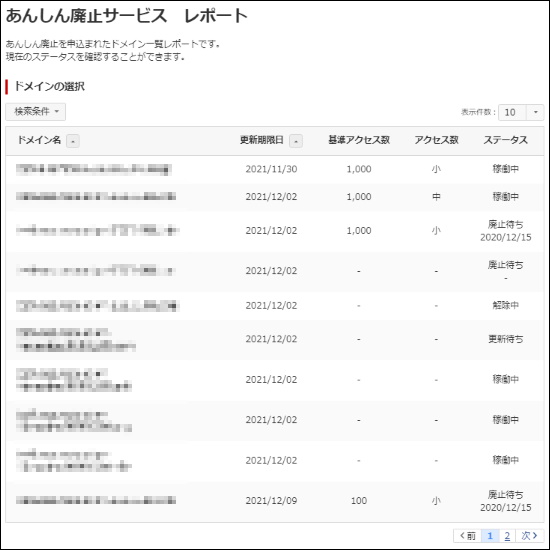The height and width of the screenshot is (550, 550).
Task: Click the 表示件数 label
Action: point(478,112)
